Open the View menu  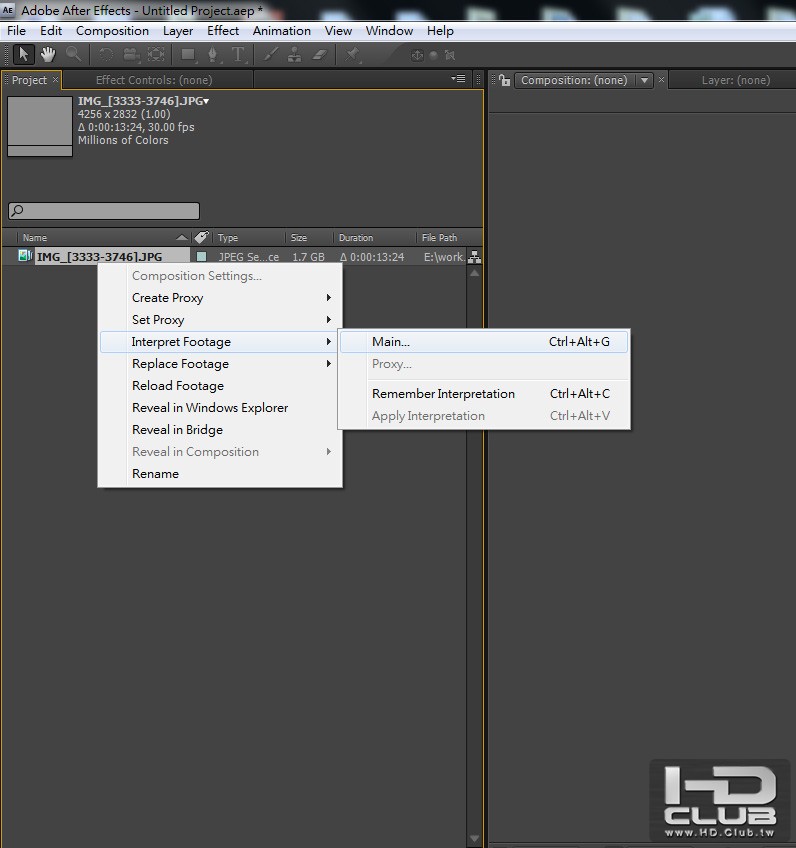point(339,31)
